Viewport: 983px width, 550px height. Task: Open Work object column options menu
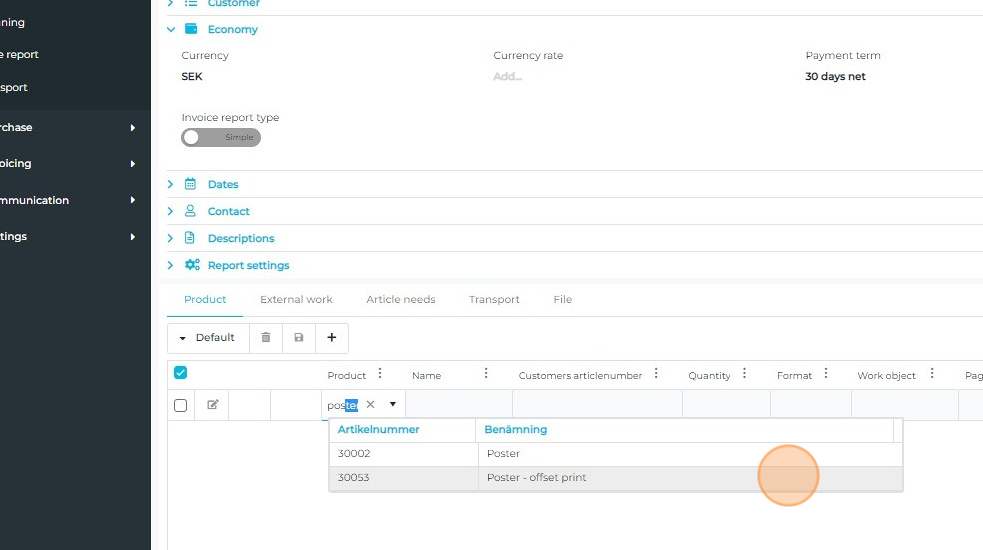click(932, 375)
